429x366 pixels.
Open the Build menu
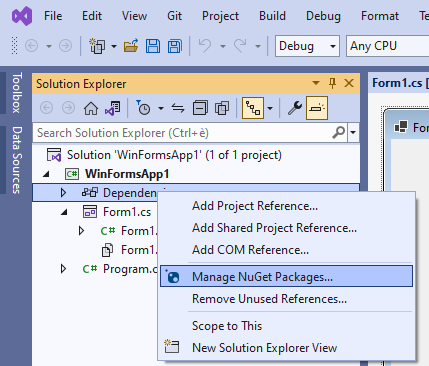[272, 16]
